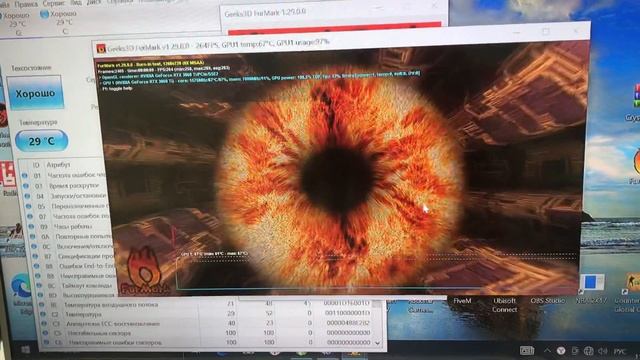Select the Время раскрутки attribute text
This screenshot has width=640, height=360.
[x=74, y=185]
